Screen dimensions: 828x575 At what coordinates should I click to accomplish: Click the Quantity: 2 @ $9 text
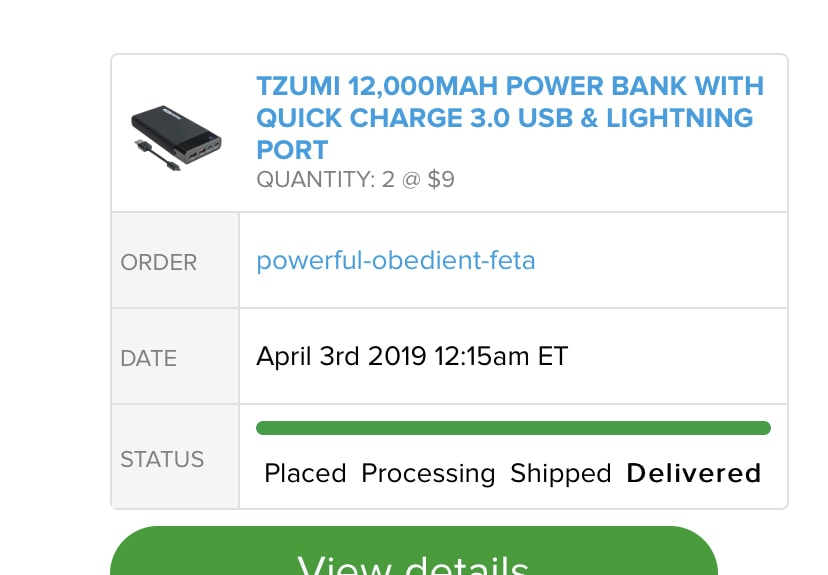(355, 180)
